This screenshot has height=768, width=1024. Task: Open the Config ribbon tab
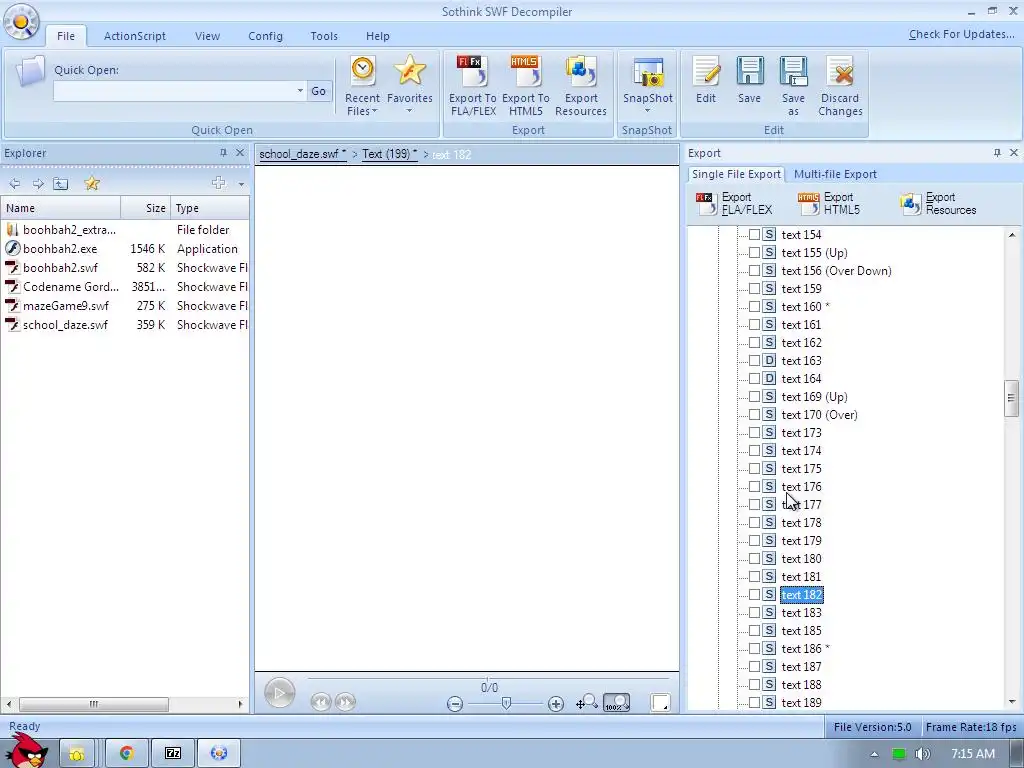[x=265, y=36]
